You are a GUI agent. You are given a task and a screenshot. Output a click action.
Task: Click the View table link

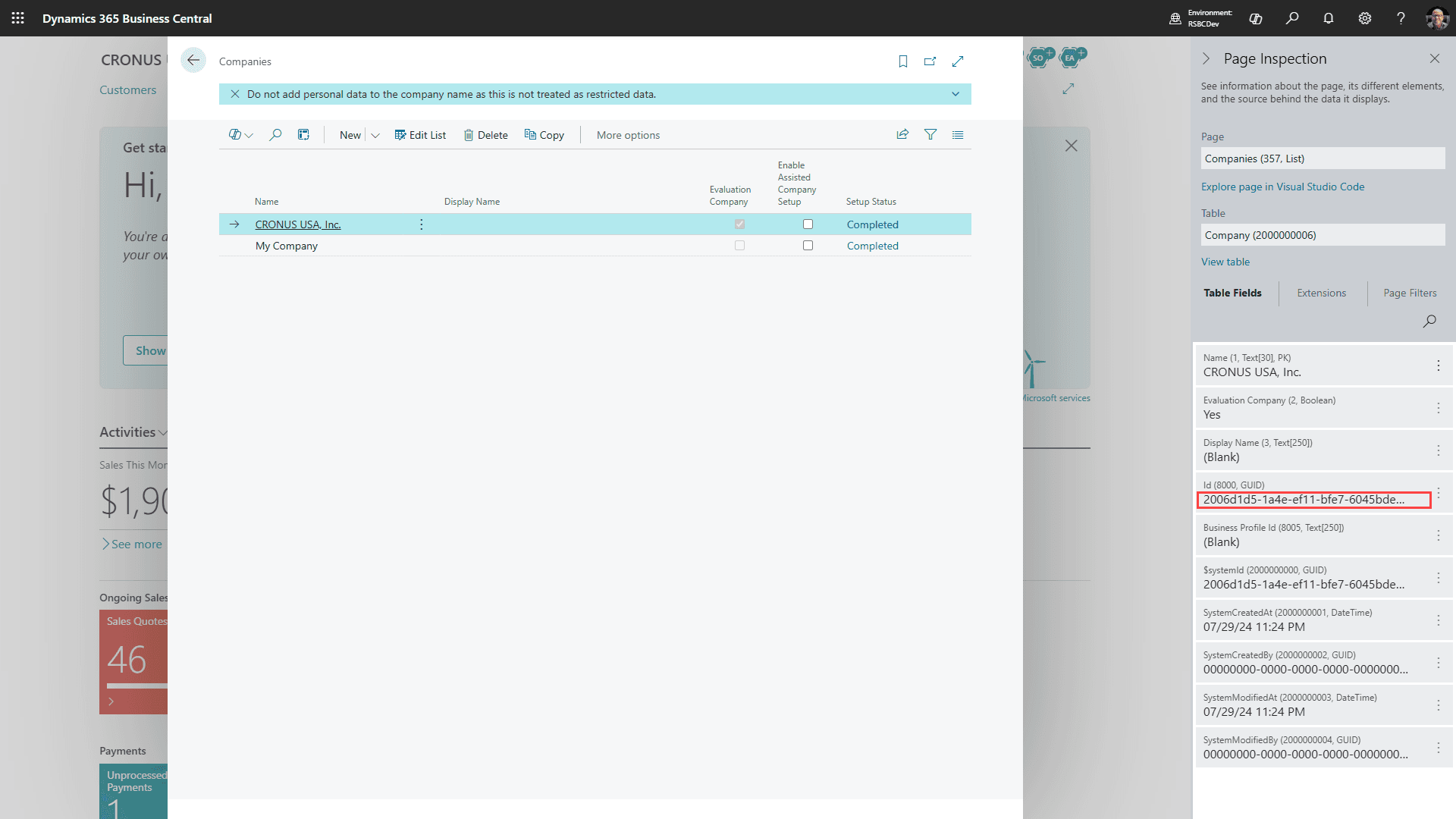1225,262
